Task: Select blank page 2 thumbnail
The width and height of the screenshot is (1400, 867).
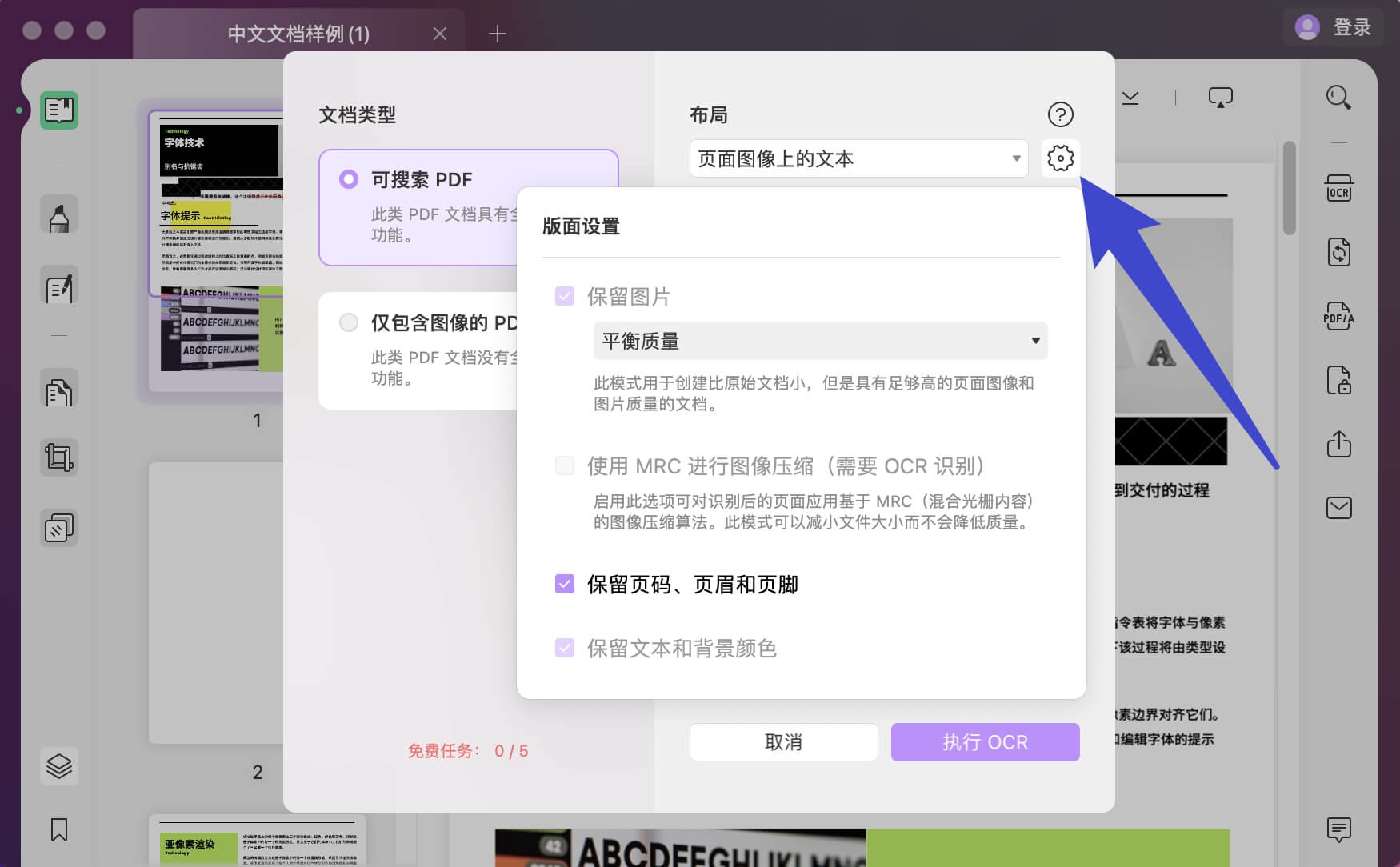Action: click(216, 603)
